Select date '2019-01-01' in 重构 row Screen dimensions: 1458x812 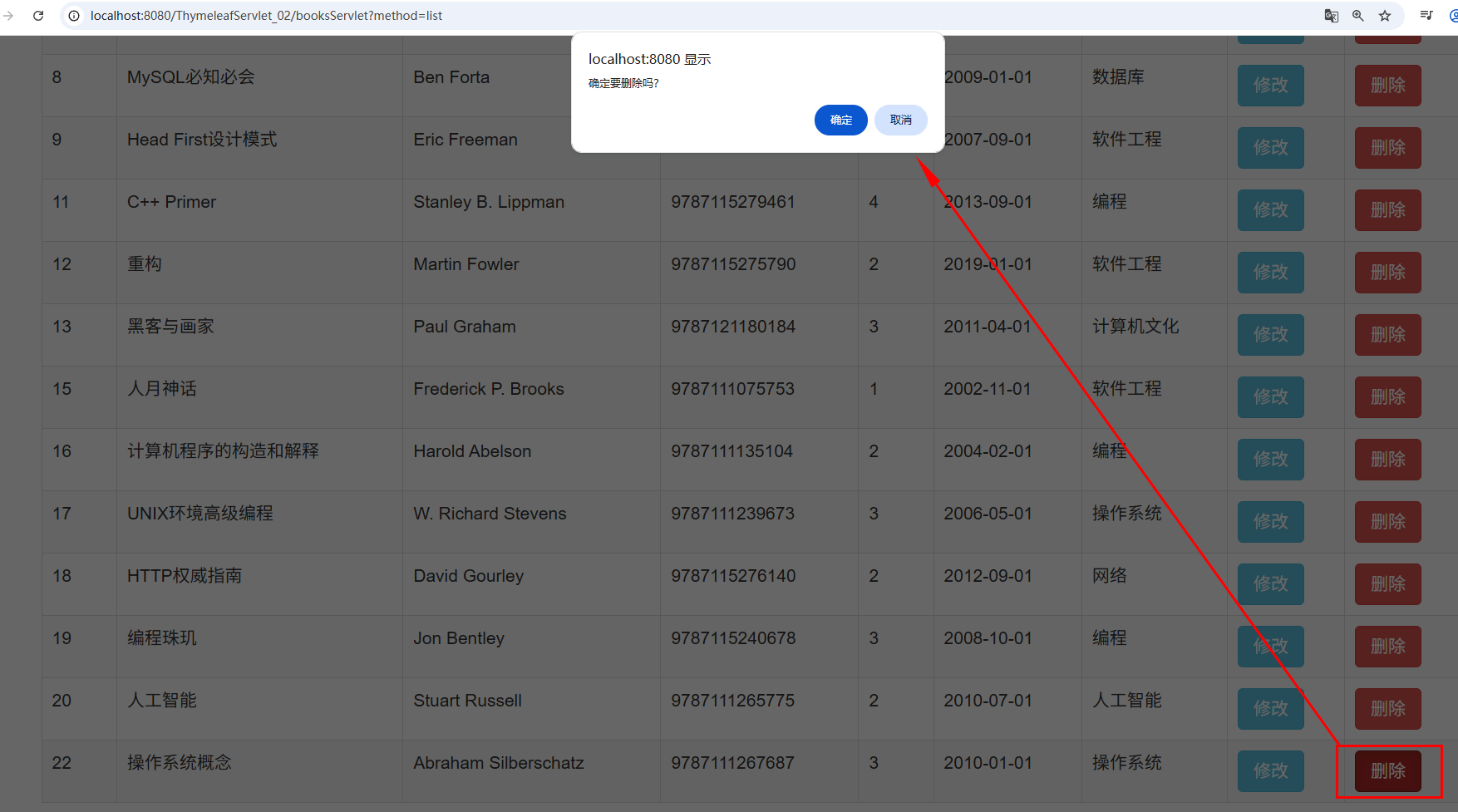[x=988, y=264]
